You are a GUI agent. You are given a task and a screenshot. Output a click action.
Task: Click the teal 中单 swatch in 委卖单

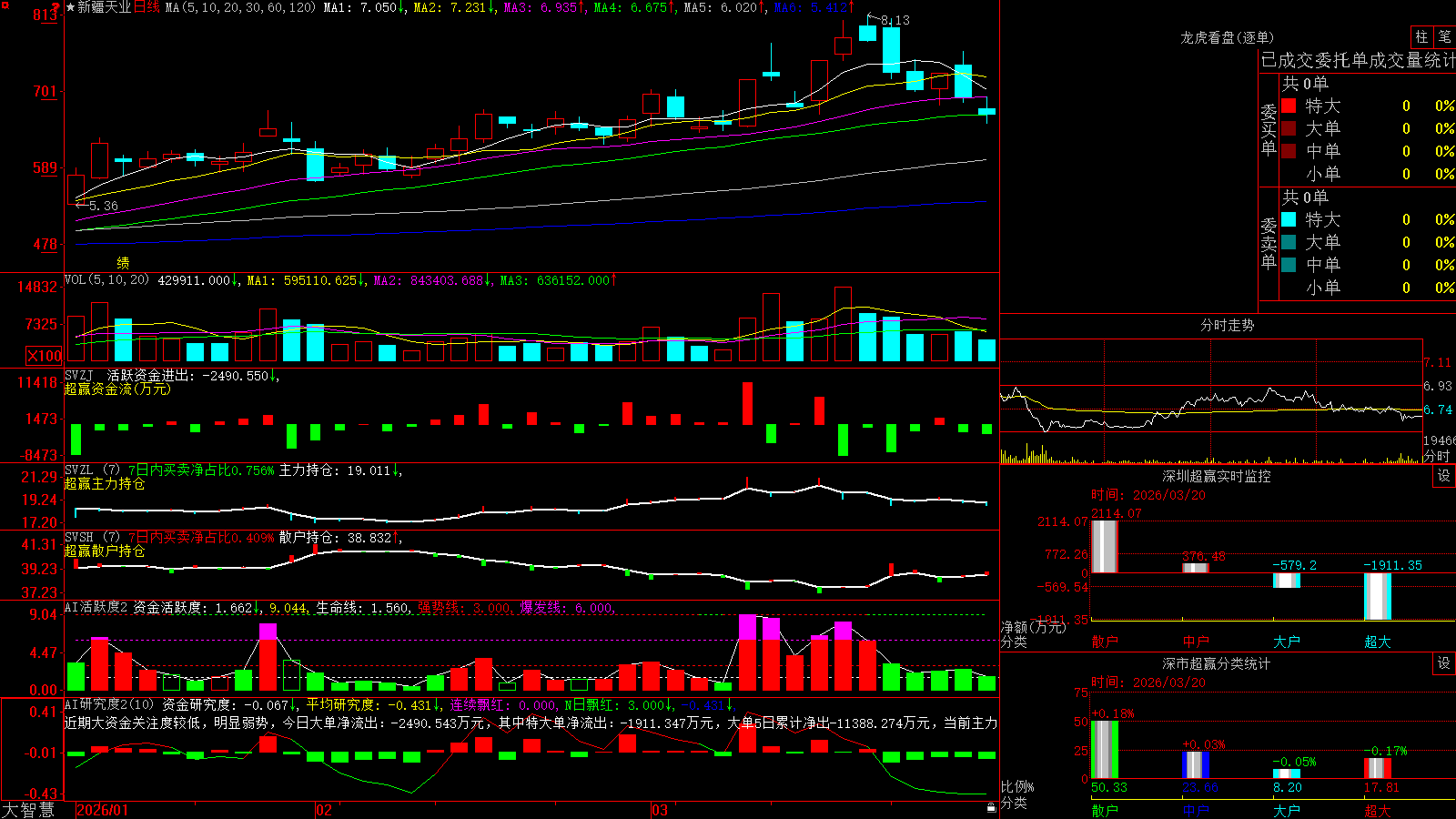[1289, 265]
